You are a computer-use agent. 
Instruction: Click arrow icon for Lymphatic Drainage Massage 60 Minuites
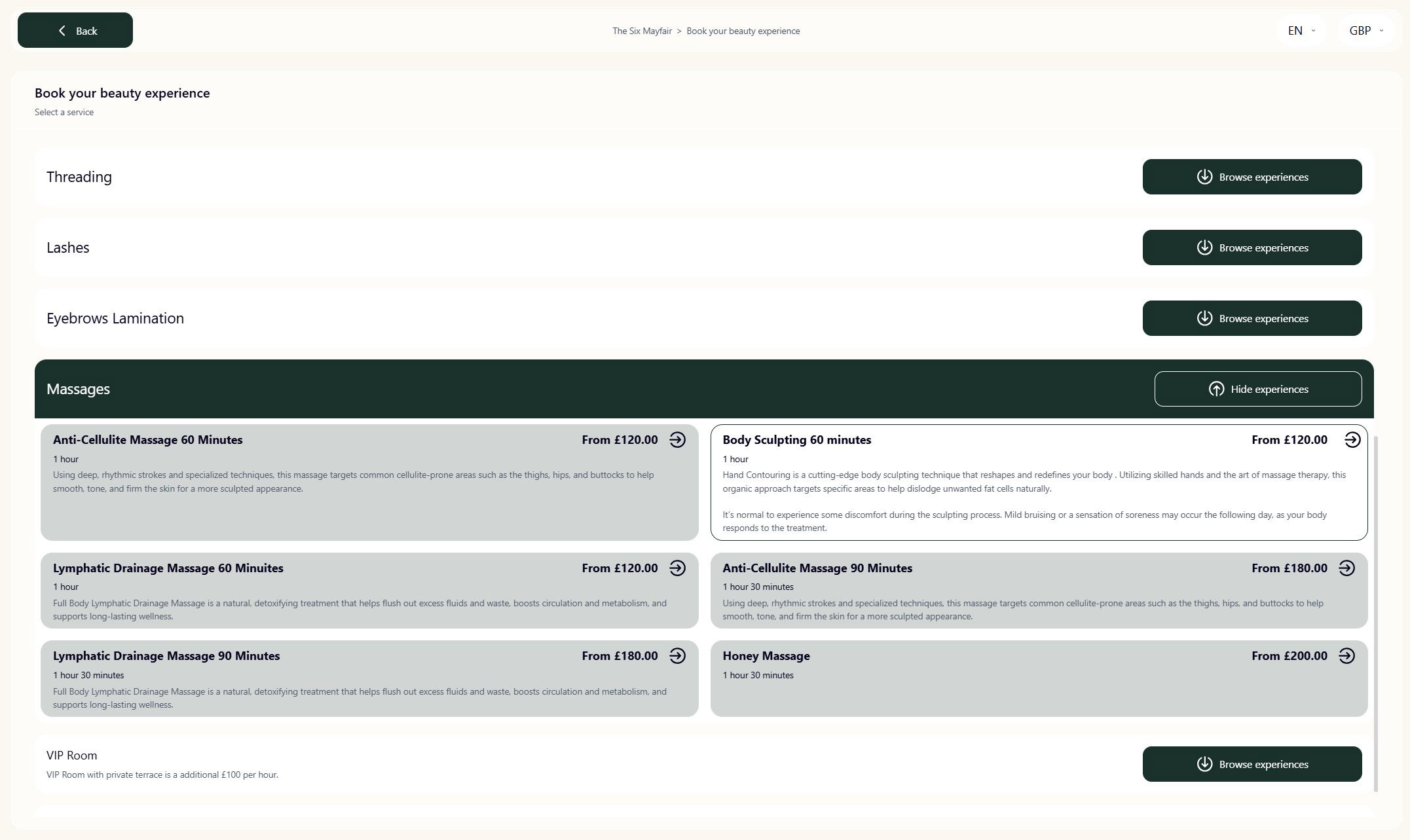point(677,568)
